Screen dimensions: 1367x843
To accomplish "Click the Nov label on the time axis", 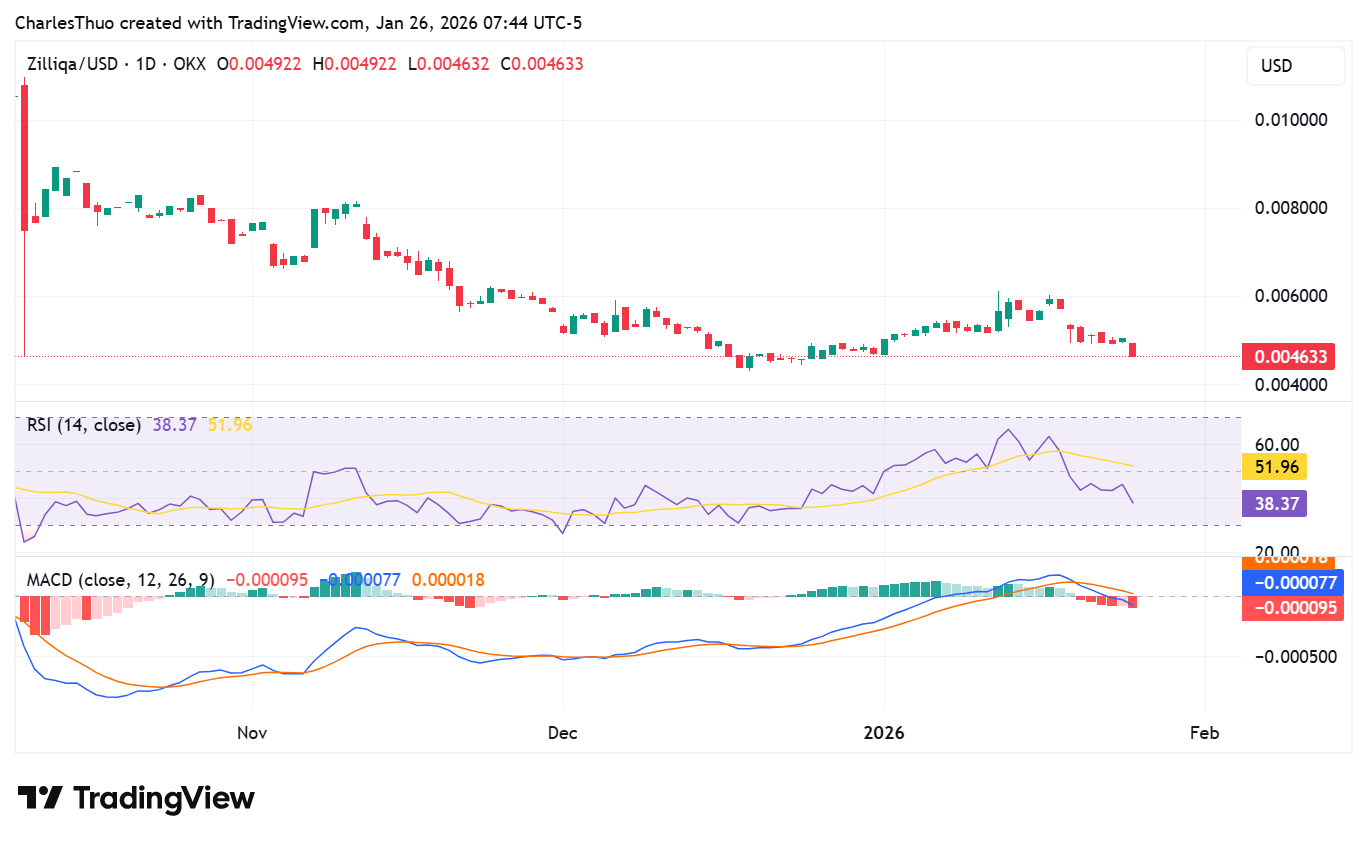I will [x=252, y=732].
